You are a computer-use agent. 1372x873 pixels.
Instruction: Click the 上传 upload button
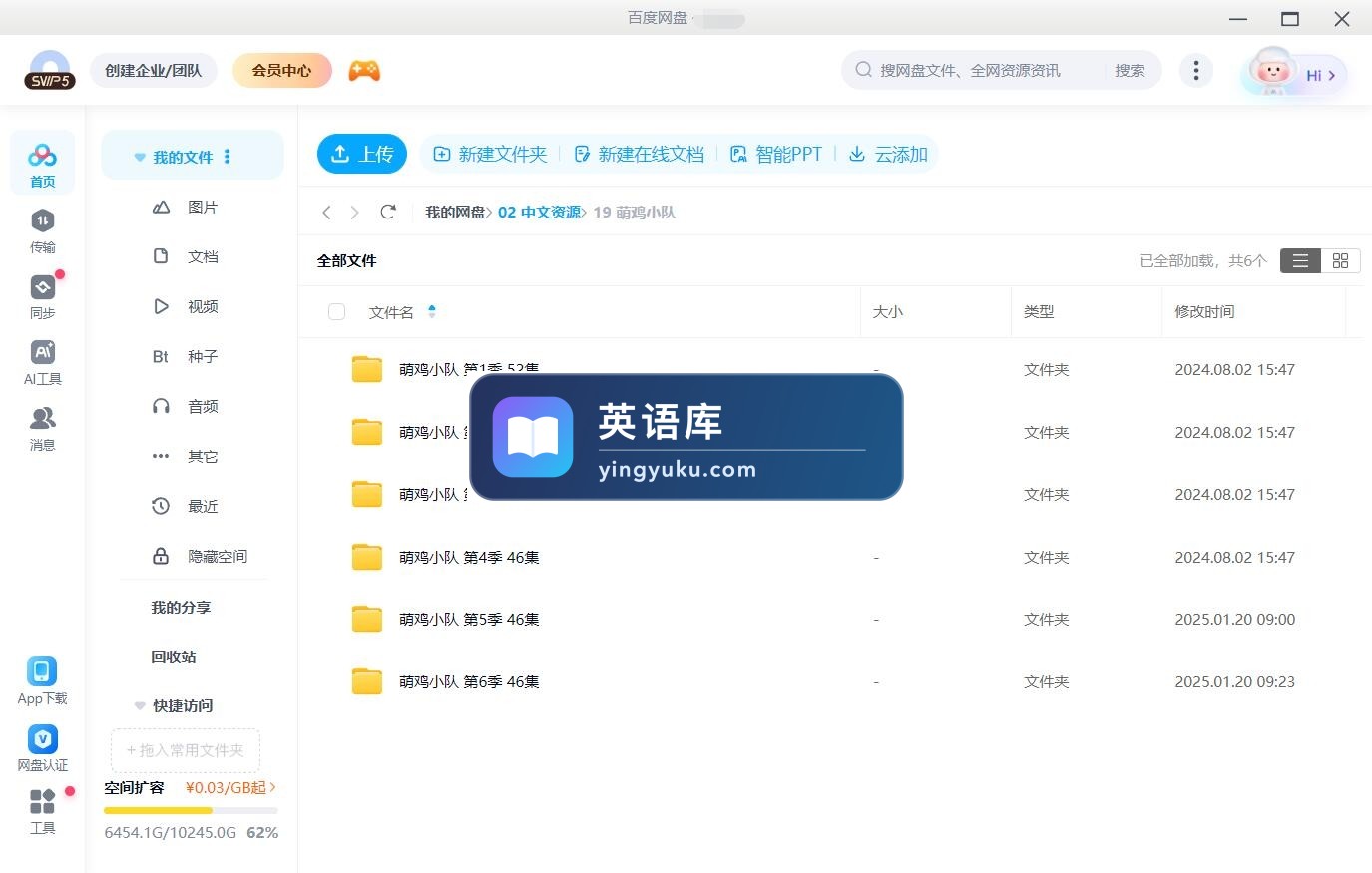[362, 154]
